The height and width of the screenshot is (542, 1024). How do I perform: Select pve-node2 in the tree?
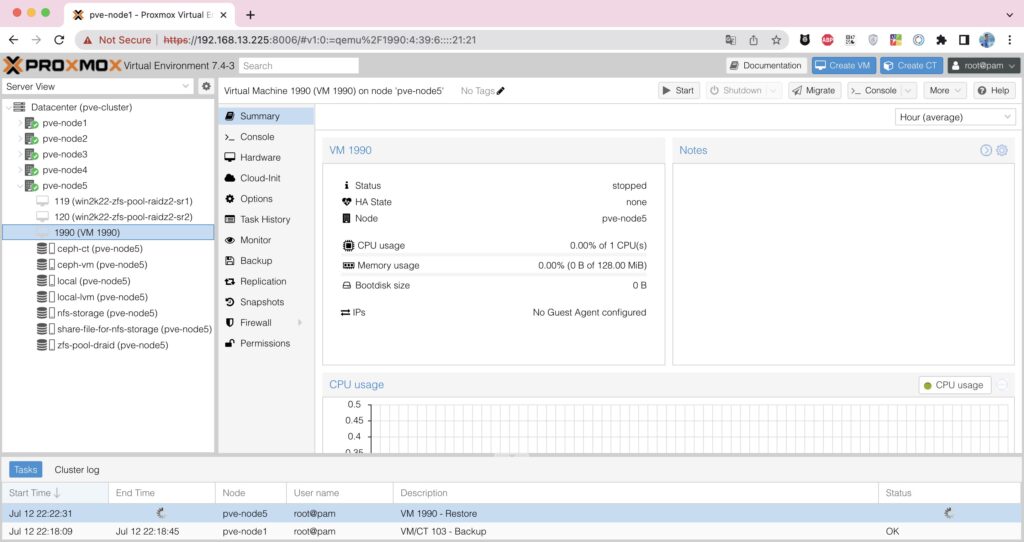pos(65,138)
